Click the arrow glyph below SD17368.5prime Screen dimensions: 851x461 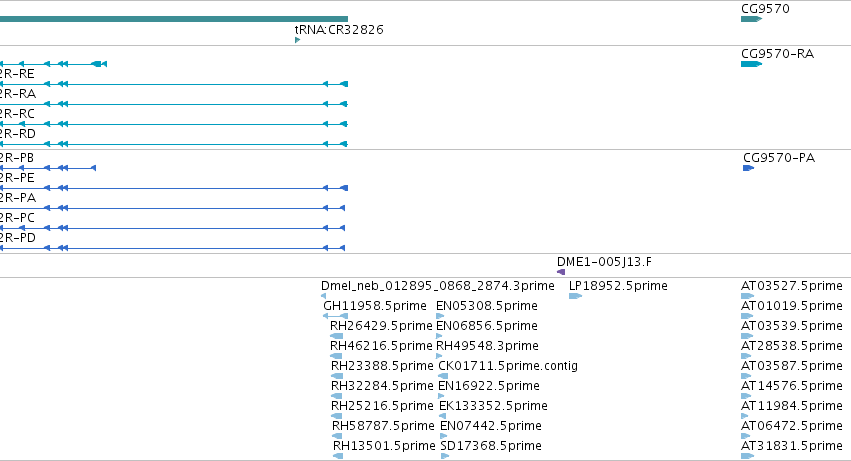click(x=445, y=456)
